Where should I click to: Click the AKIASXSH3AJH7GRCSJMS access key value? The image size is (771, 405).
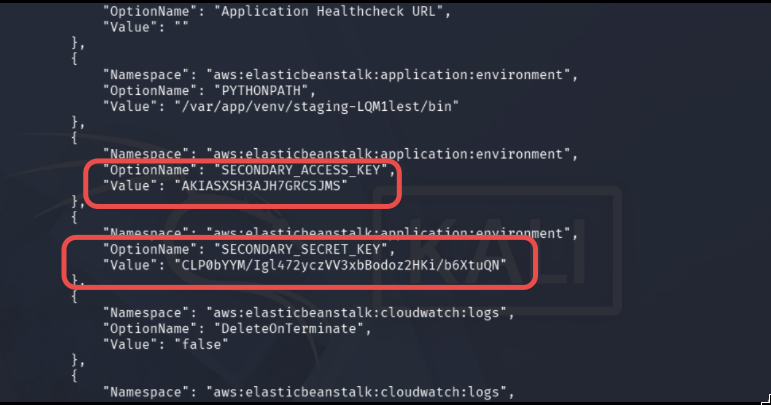click(261, 186)
